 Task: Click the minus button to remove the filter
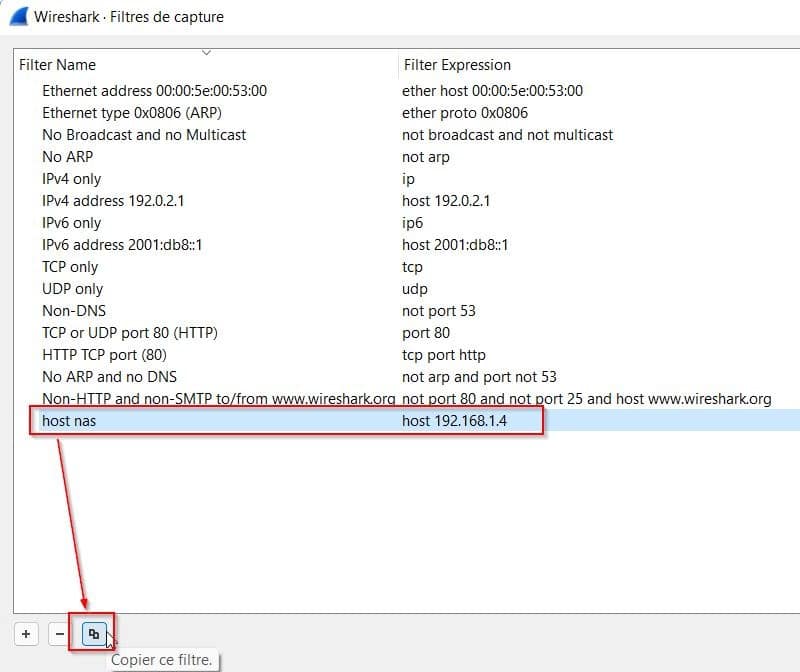60,634
